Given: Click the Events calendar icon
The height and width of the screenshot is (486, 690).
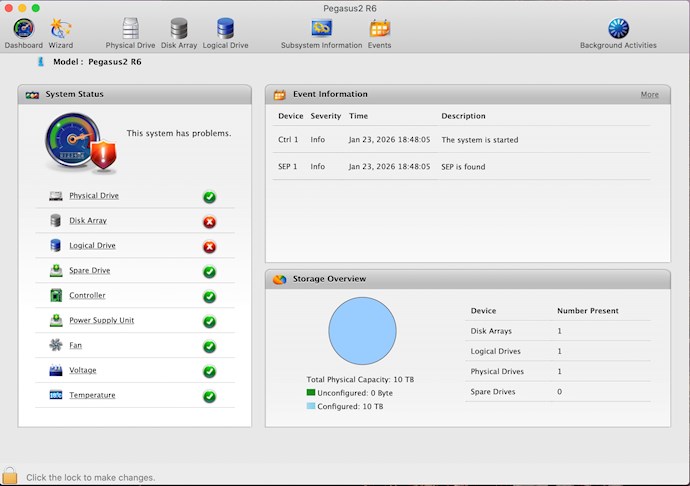Looking at the screenshot, I should pos(379,29).
